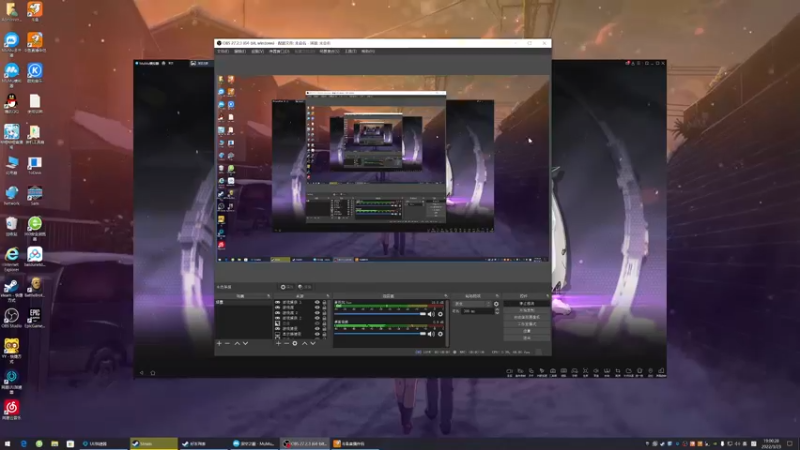Open the QQ penguin desktop icon
This screenshot has height=450, width=800.
(11, 104)
